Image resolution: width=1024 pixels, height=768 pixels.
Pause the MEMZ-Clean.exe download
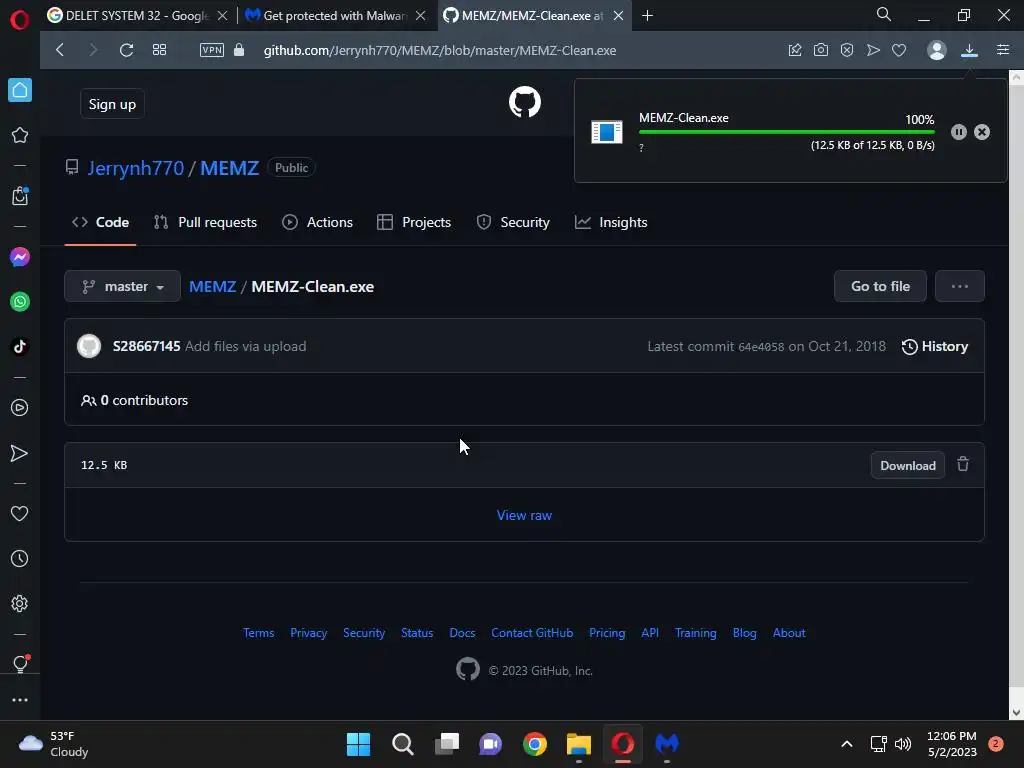[959, 132]
